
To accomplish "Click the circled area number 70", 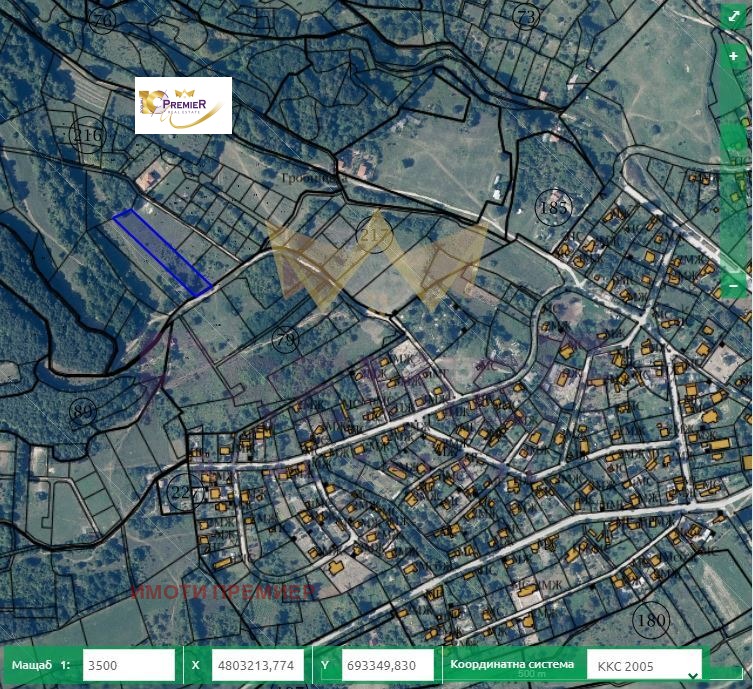I will tap(101, 20).
